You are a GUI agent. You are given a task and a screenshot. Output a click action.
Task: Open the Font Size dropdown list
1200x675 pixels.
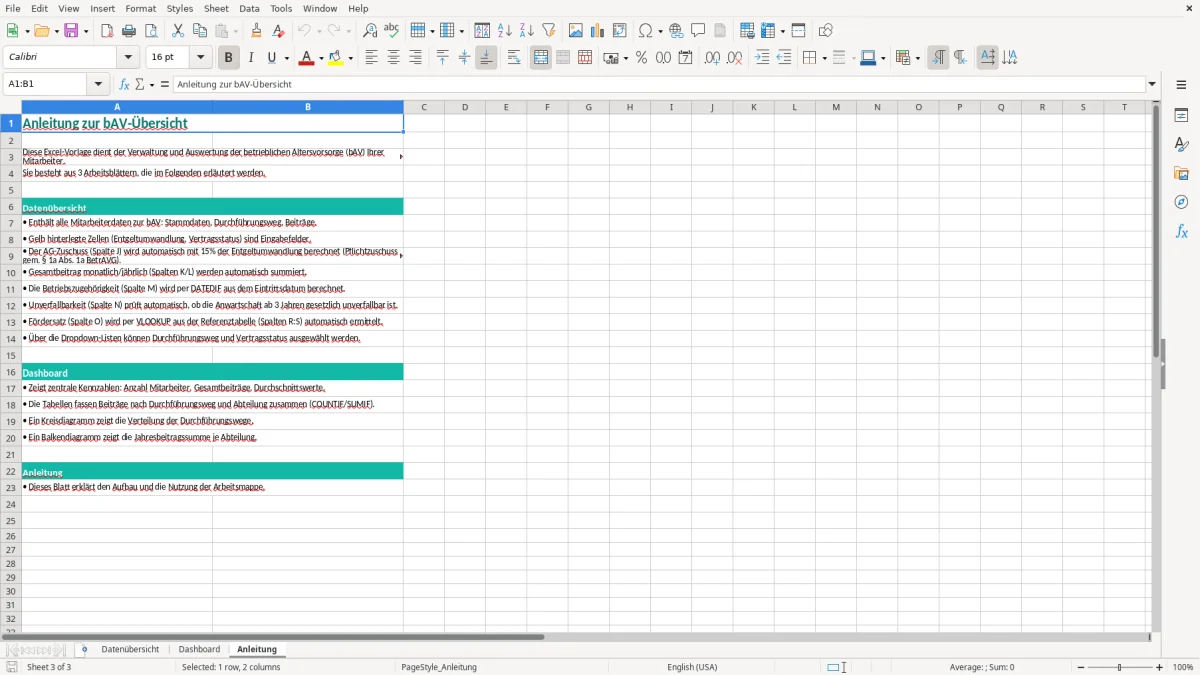[200, 58]
